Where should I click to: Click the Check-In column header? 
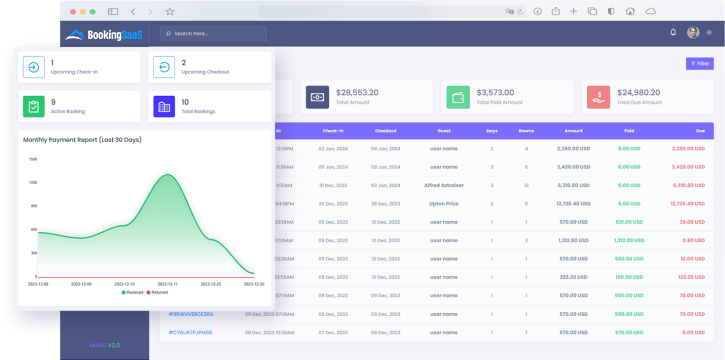(x=333, y=131)
